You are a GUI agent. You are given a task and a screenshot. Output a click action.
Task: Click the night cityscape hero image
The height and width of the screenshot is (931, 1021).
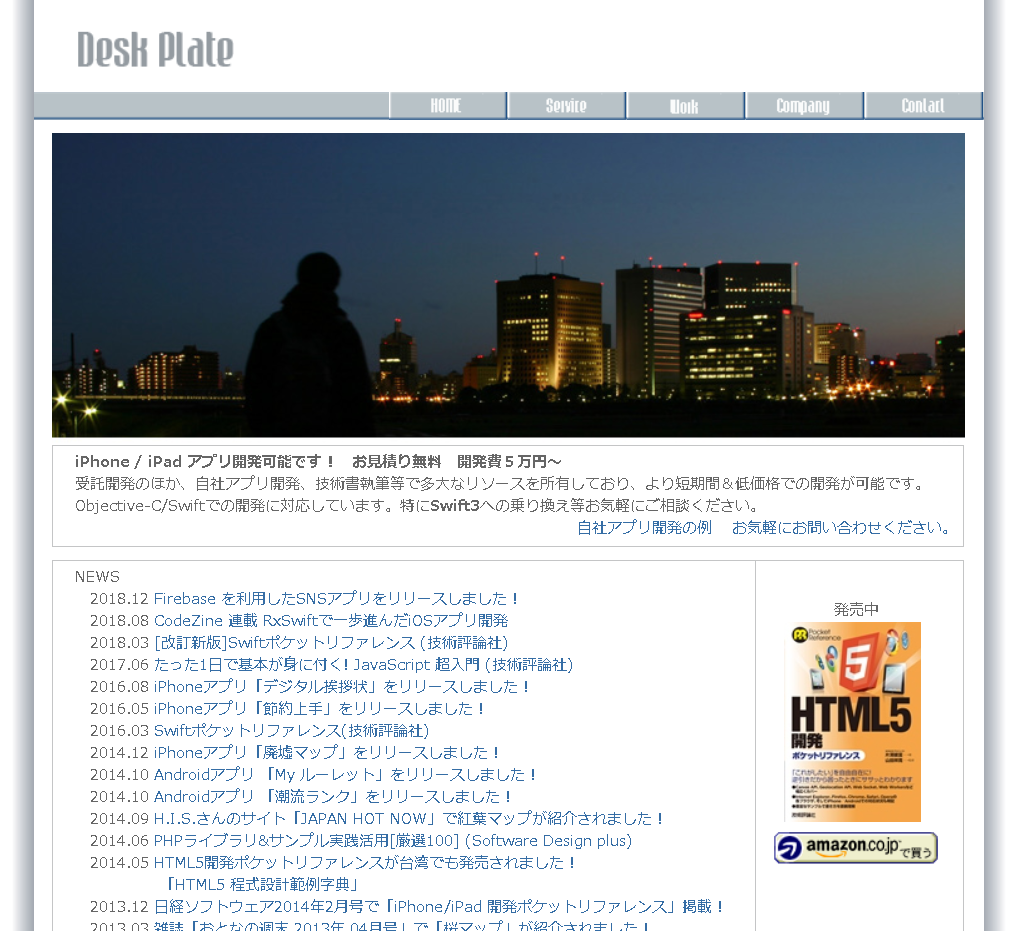(508, 286)
